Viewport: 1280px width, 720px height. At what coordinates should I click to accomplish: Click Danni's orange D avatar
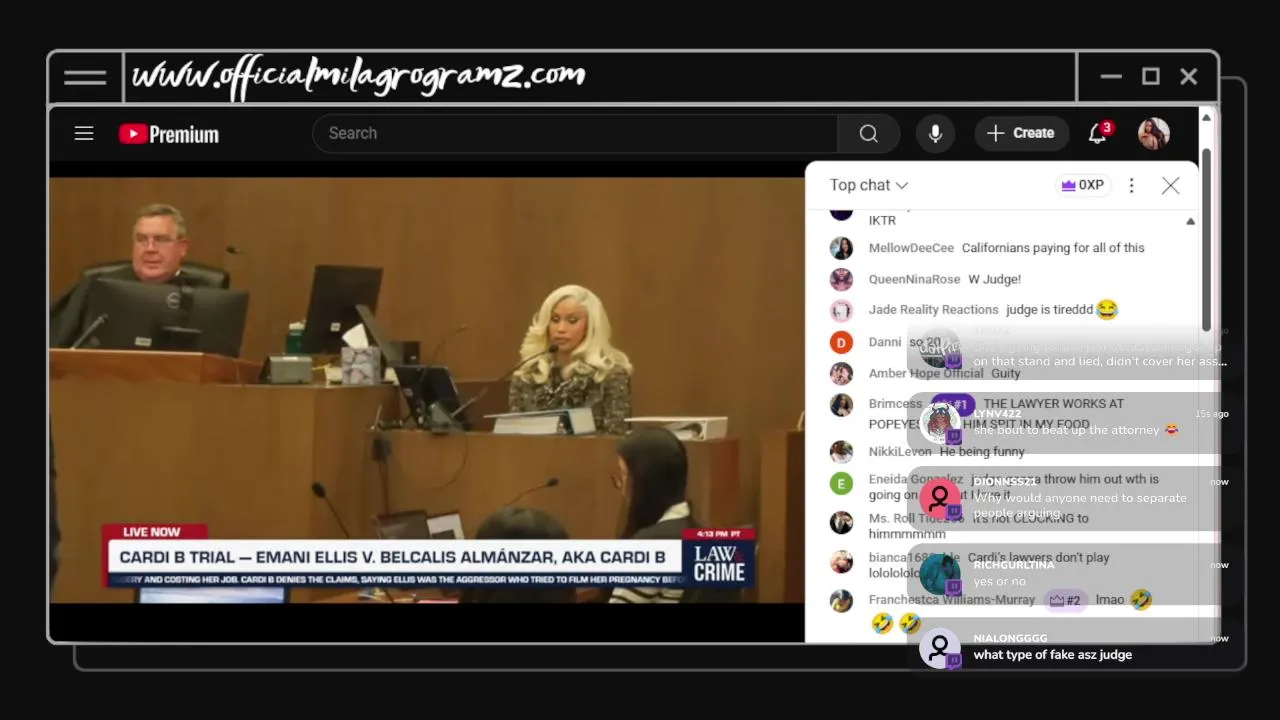pyautogui.click(x=841, y=342)
